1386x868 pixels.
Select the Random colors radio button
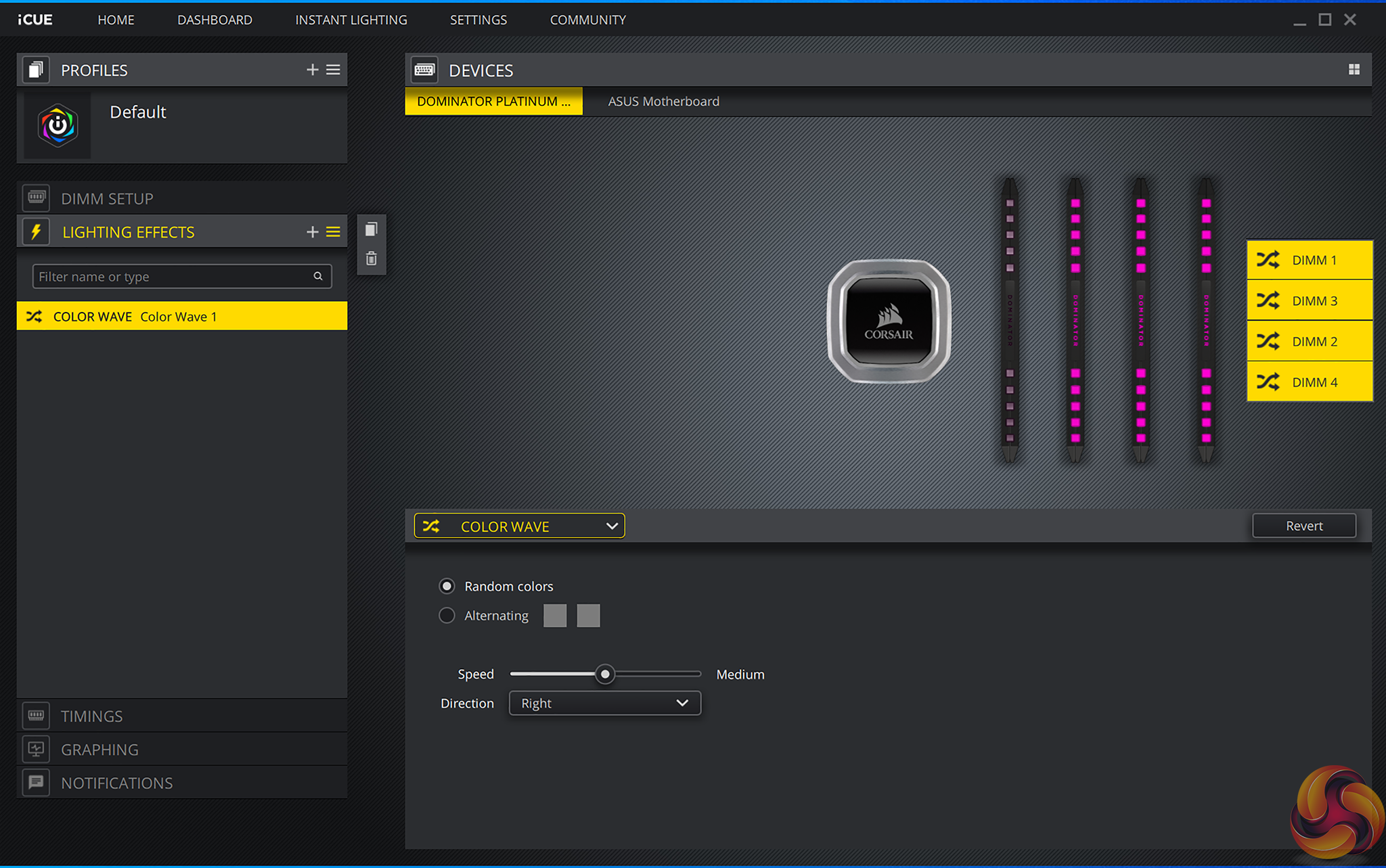point(447,586)
